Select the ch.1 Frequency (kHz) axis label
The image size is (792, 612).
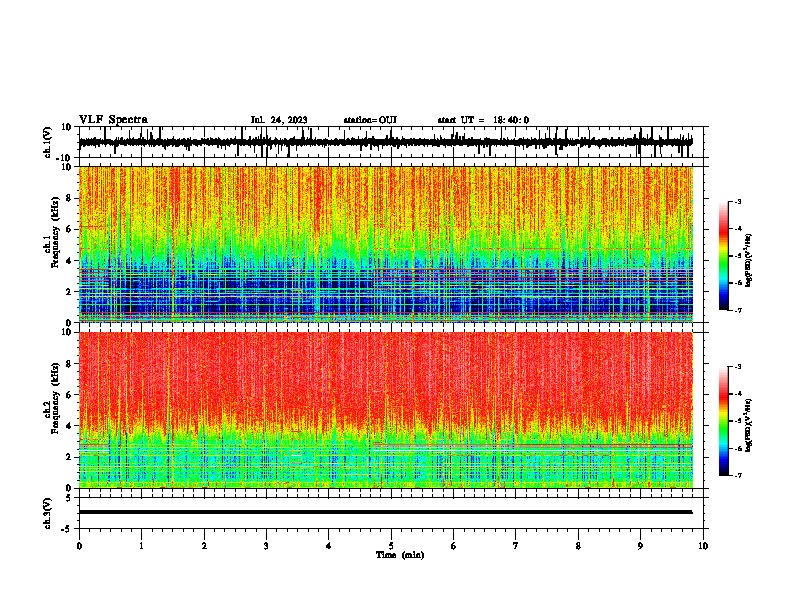coord(52,232)
